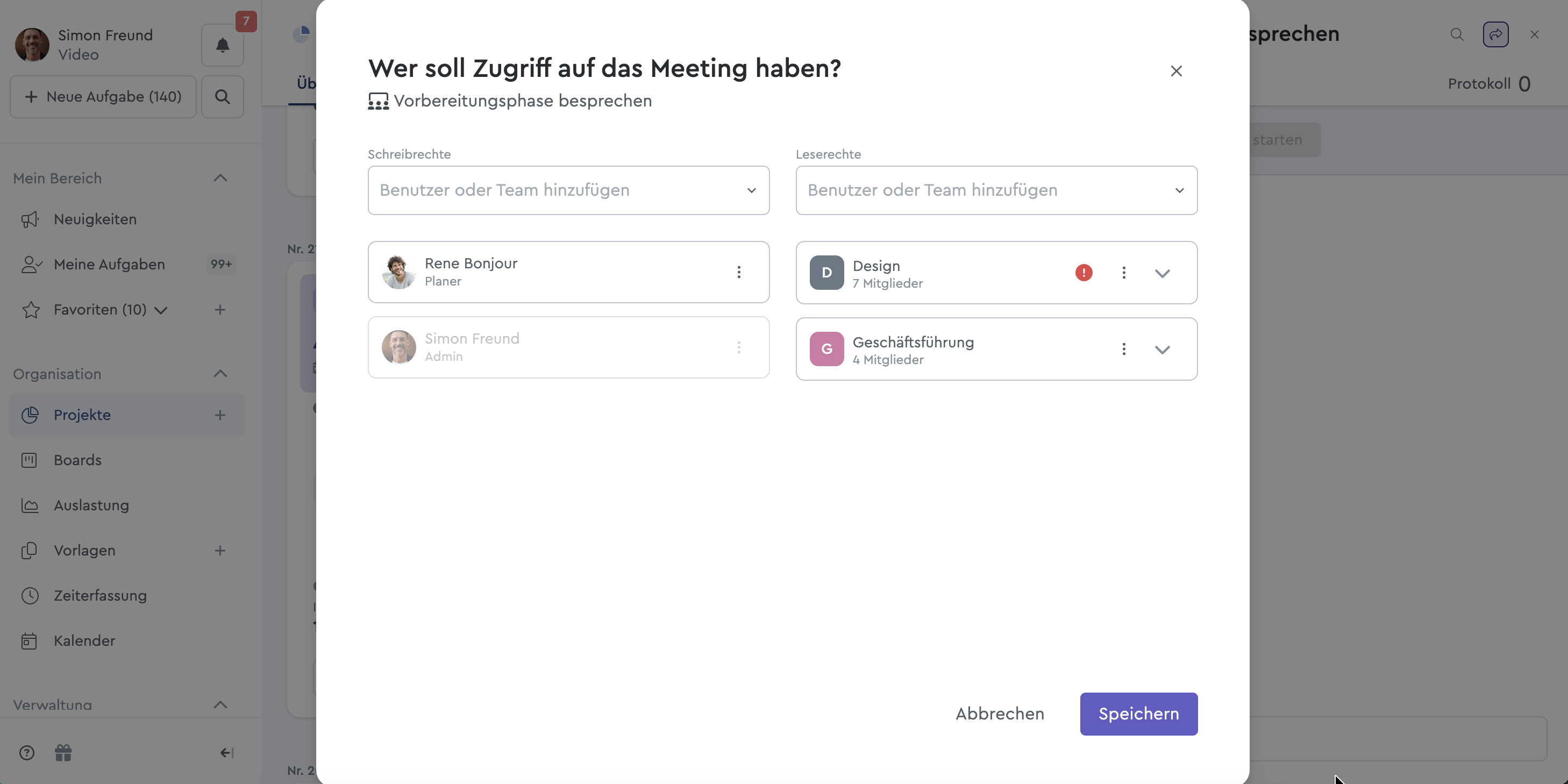Collapse the sidebar with arrow icon
Viewport: 1568px width, 784px height.
point(226,753)
